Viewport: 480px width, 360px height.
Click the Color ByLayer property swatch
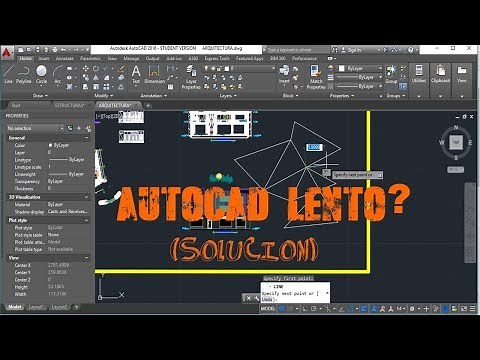pyautogui.click(x=51, y=145)
